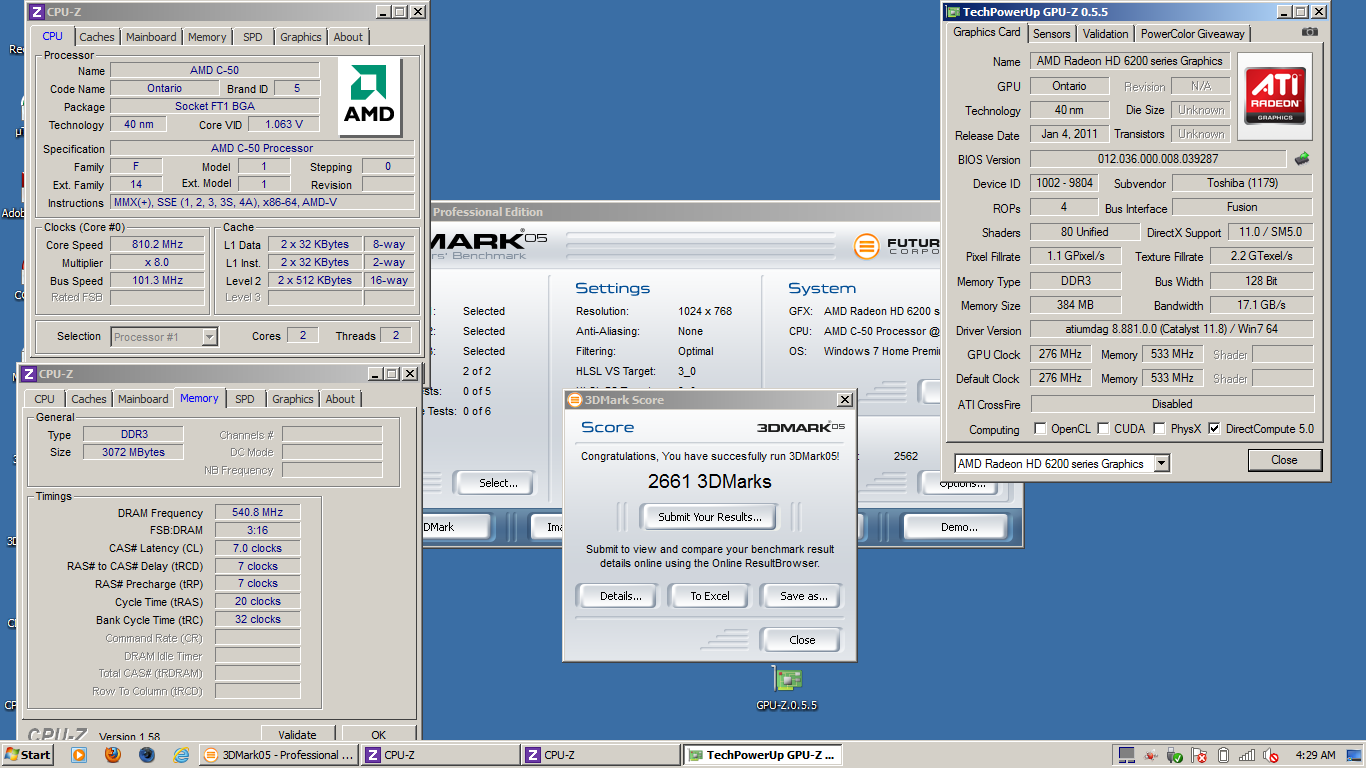Open PowerColor Giveaway tab
This screenshot has height=768, width=1366.
click(x=1193, y=33)
